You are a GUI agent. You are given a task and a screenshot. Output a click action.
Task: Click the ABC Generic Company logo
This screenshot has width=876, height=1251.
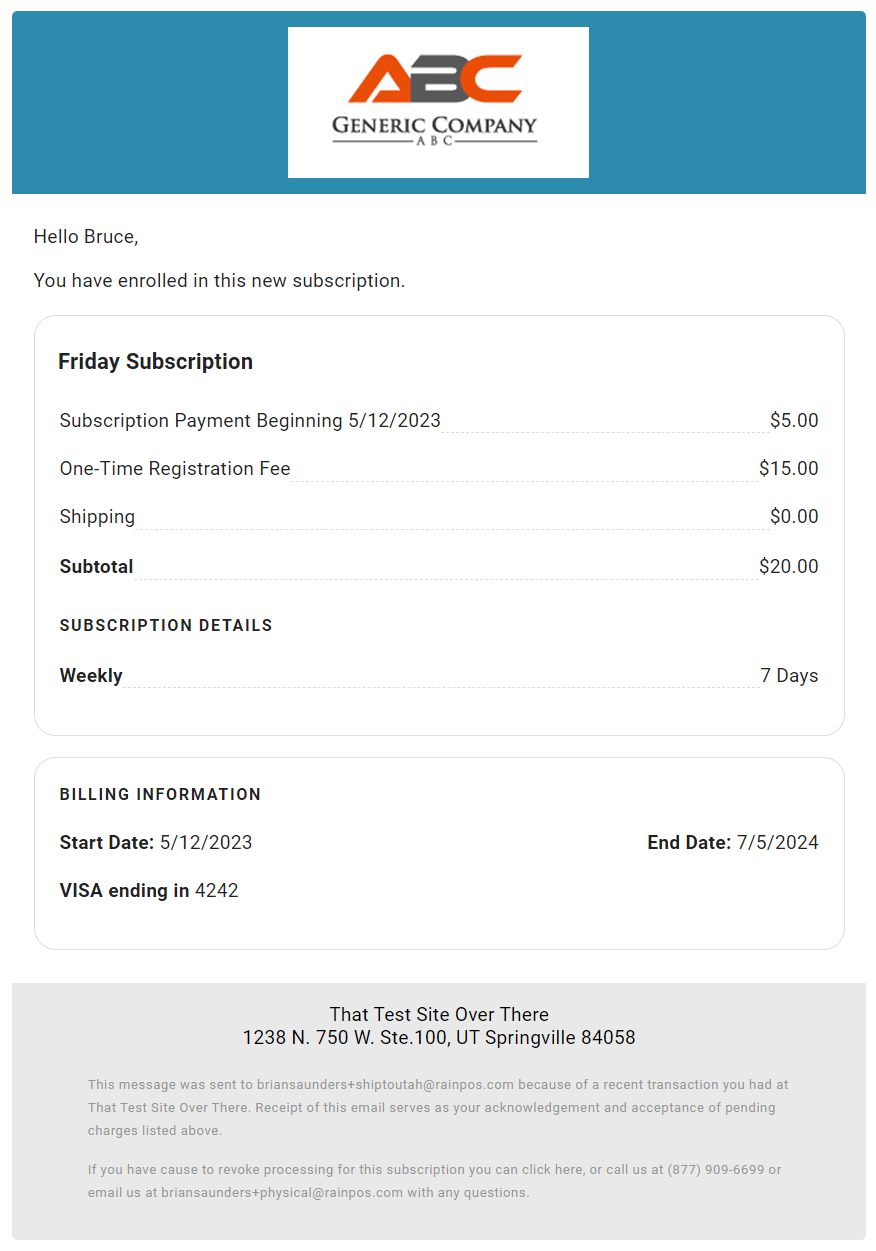(x=438, y=102)
